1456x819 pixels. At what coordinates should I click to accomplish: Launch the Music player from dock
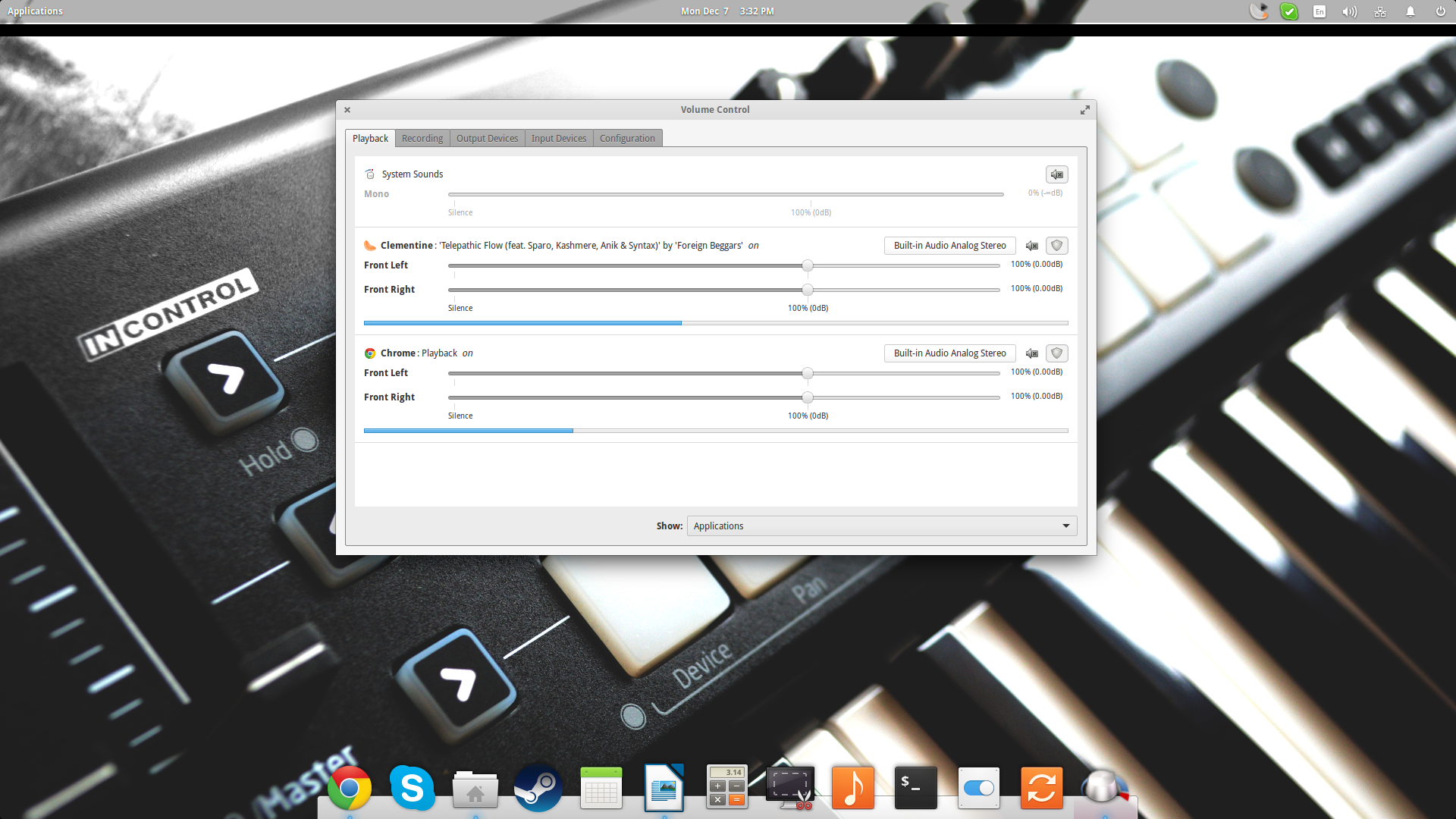coord(853,788)
